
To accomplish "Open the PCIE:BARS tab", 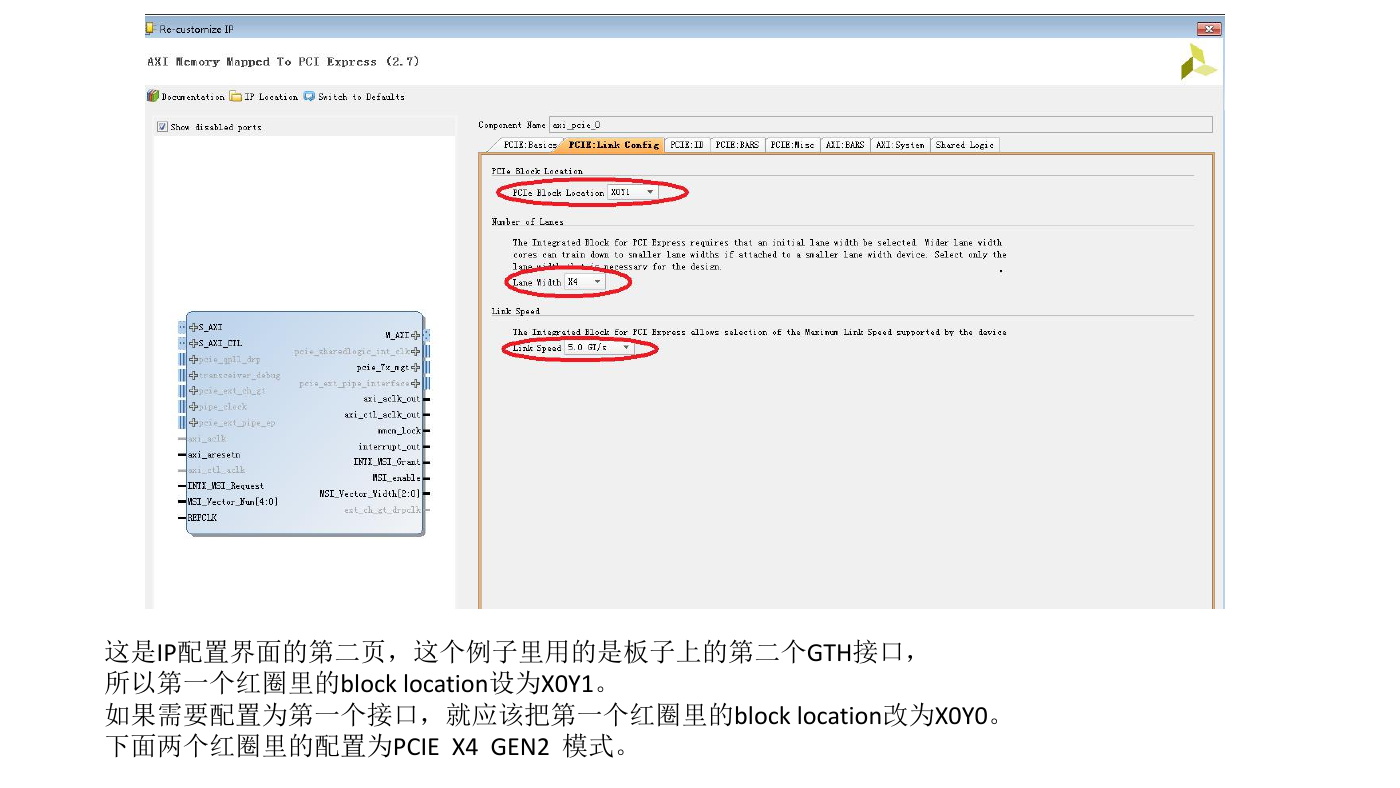I will 737,145.
